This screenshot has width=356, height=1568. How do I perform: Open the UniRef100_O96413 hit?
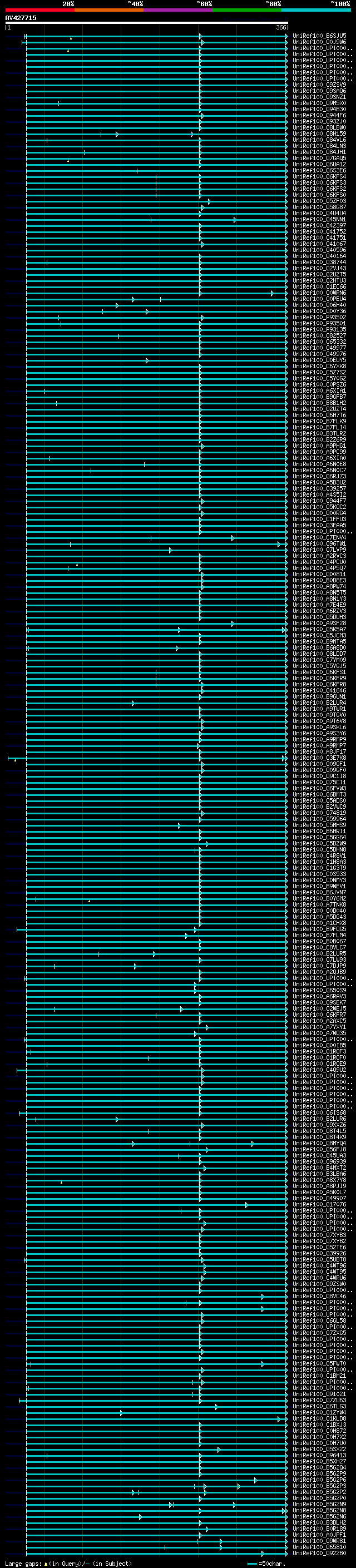tap(319, 1456)
